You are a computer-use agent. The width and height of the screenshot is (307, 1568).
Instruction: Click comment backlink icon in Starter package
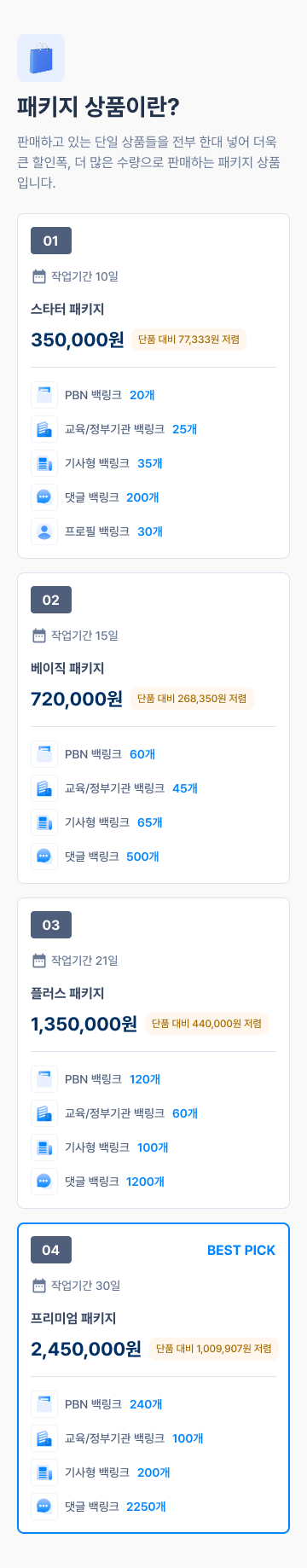click(44, 497)
